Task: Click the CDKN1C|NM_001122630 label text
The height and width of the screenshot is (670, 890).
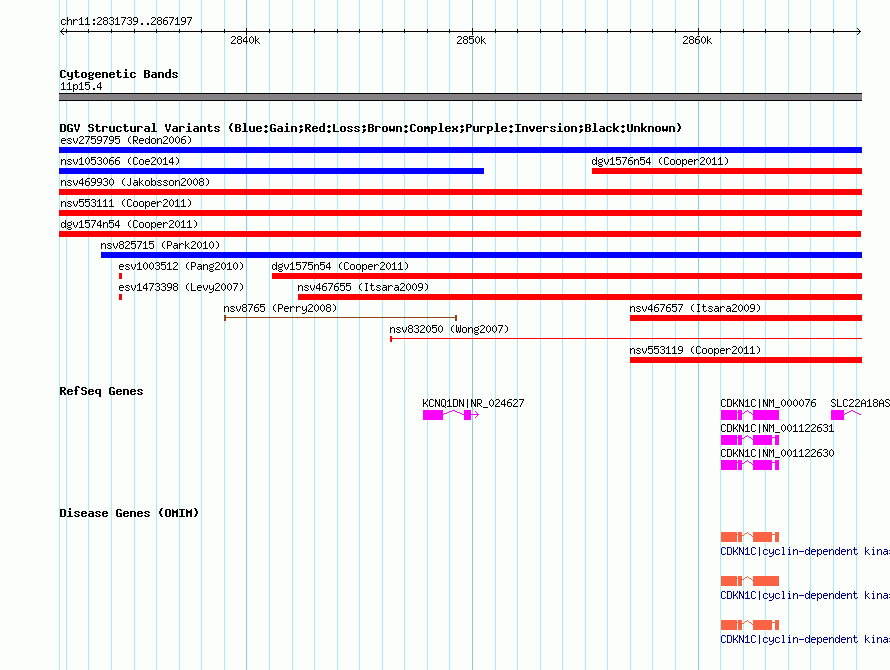Action: (777, 453)
